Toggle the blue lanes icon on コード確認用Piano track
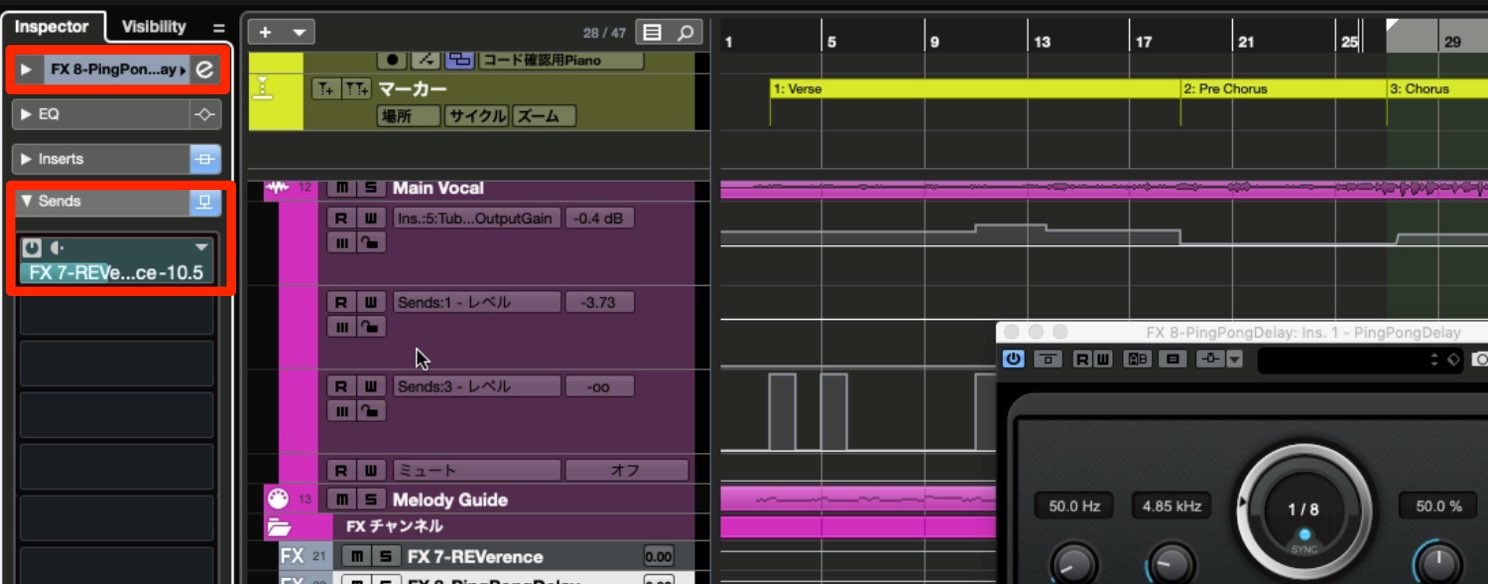The image size is (1488, 584). (460, 60)
